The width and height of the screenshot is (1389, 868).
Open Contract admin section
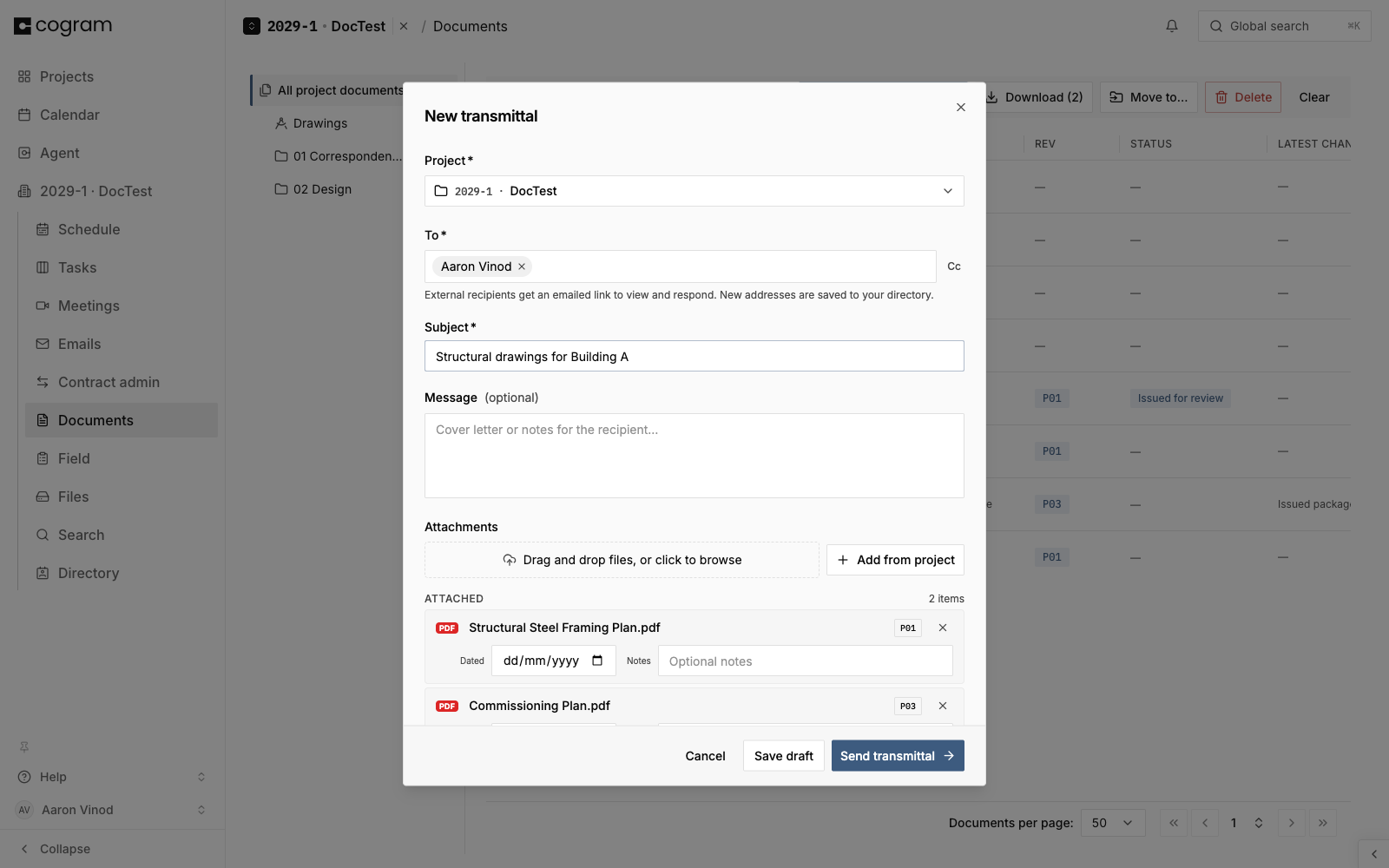122,382
